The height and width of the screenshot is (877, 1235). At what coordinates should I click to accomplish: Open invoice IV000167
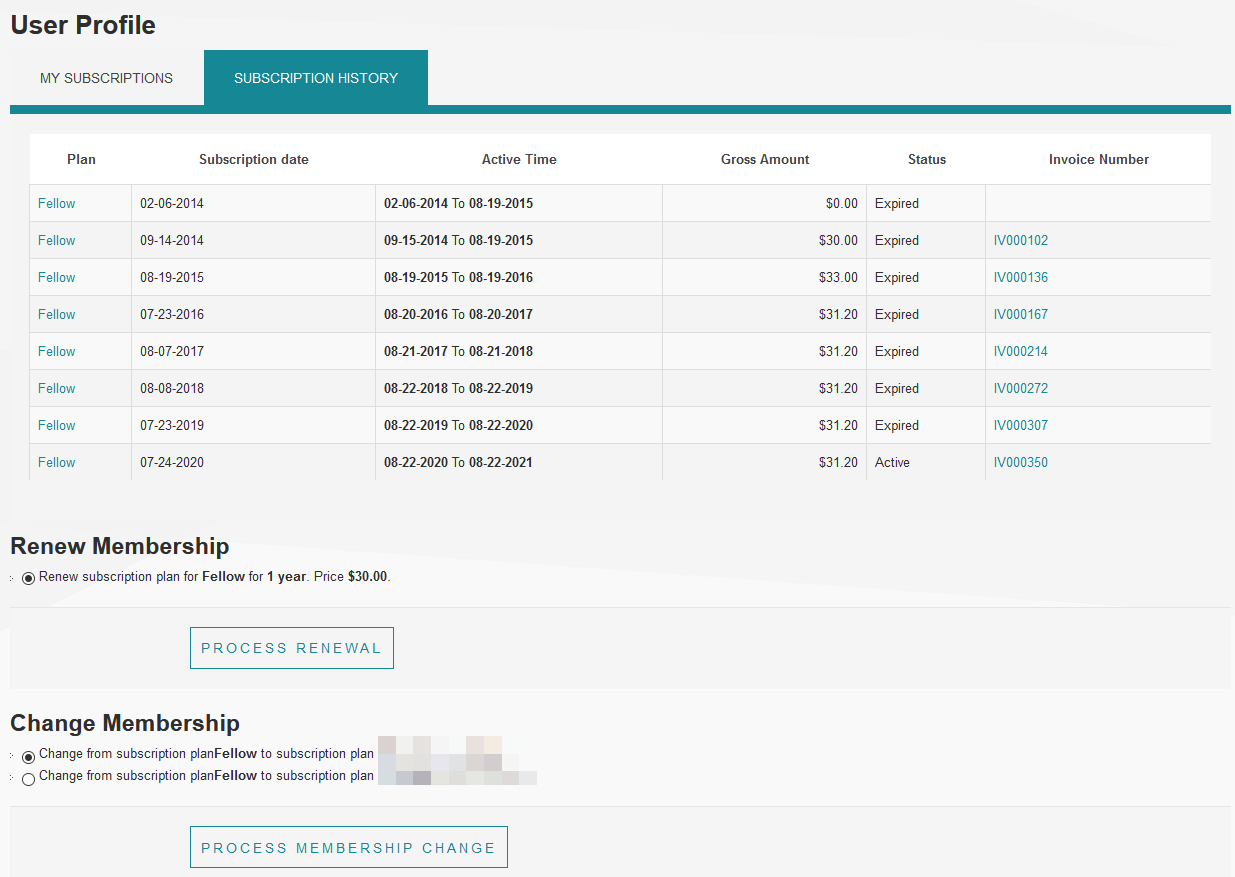coord(1021,314)
